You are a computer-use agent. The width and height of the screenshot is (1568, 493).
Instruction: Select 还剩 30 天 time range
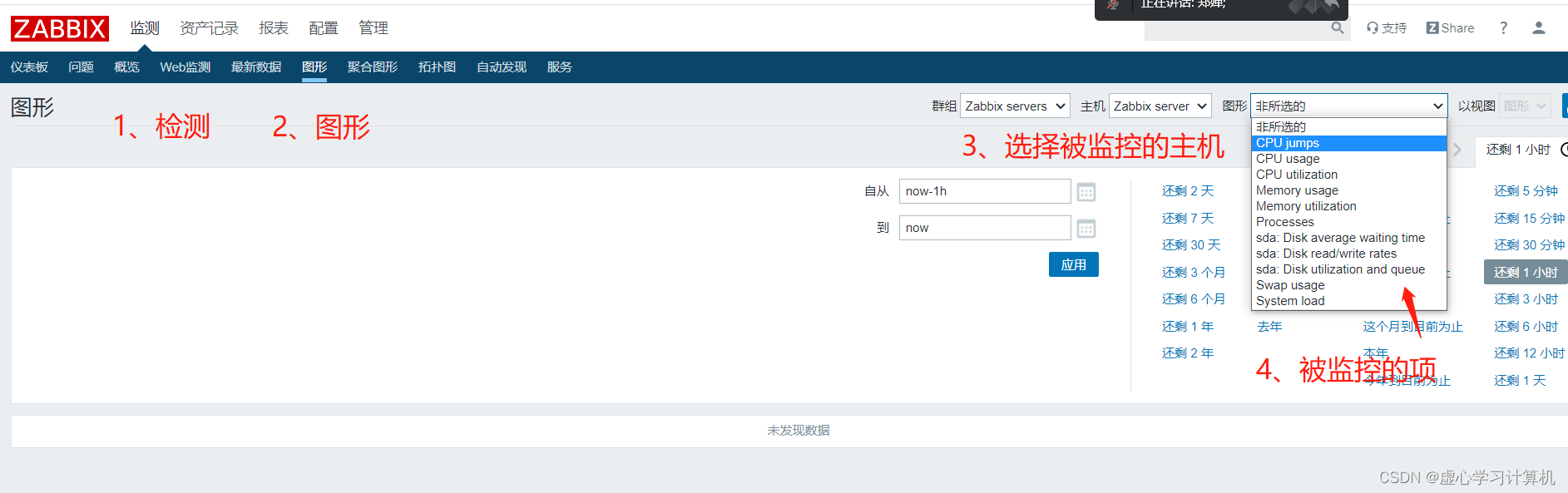pyautogui.click(x=1191, y=245)
